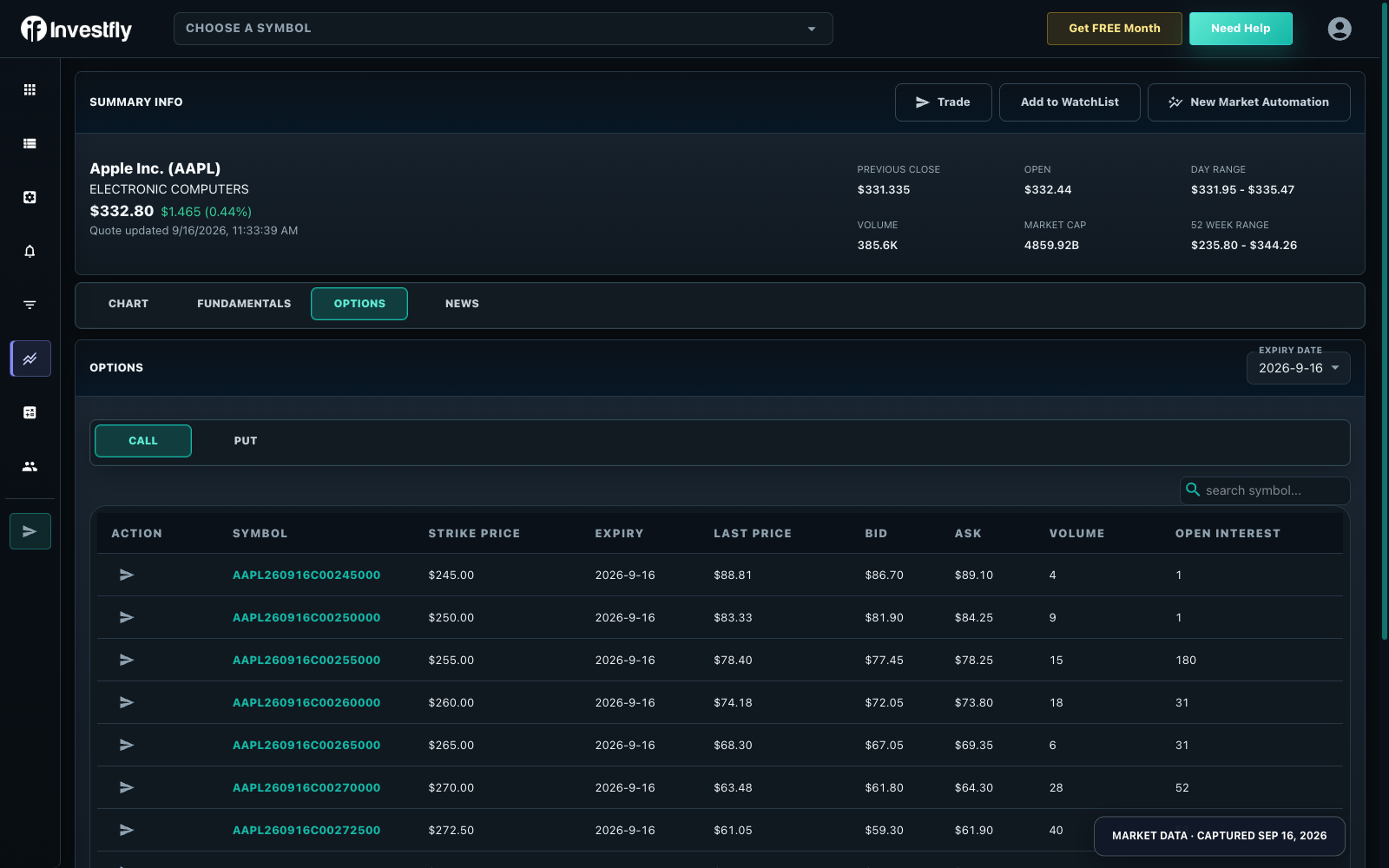Open the Expiry Date dropdown
Viewport: 1389px width, 868px height.
coord(1299,368)
